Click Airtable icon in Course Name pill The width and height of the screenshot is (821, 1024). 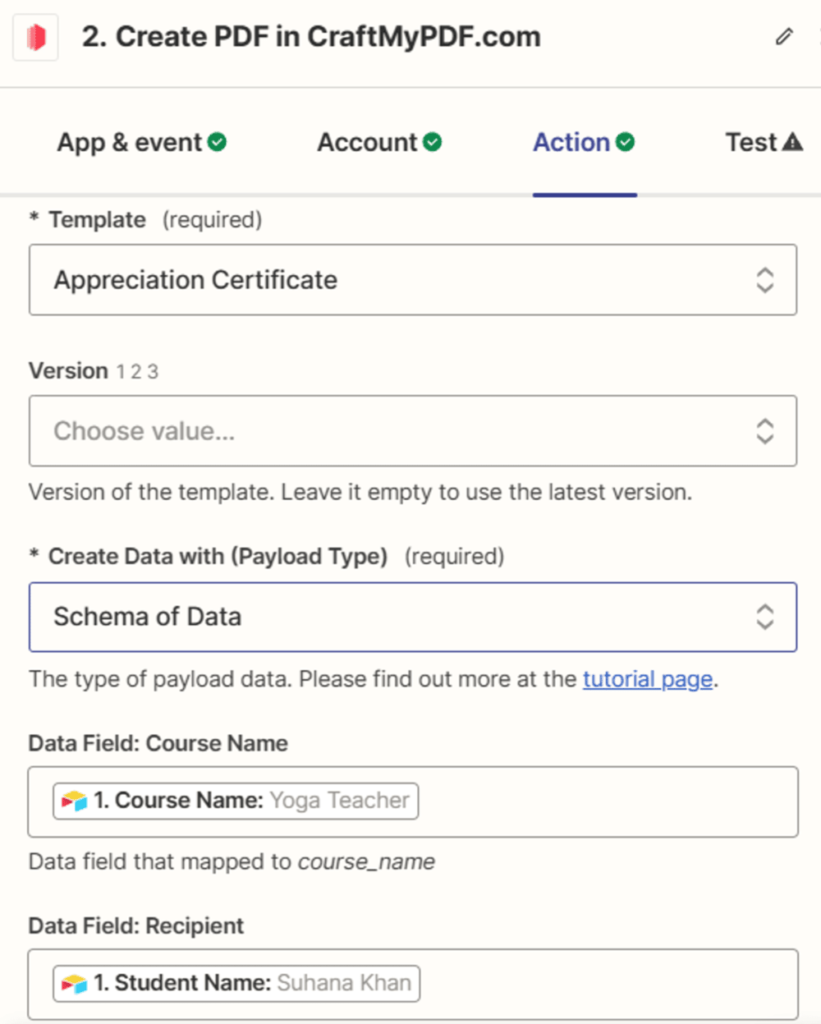pyautogui.click(x=74, y=801)
